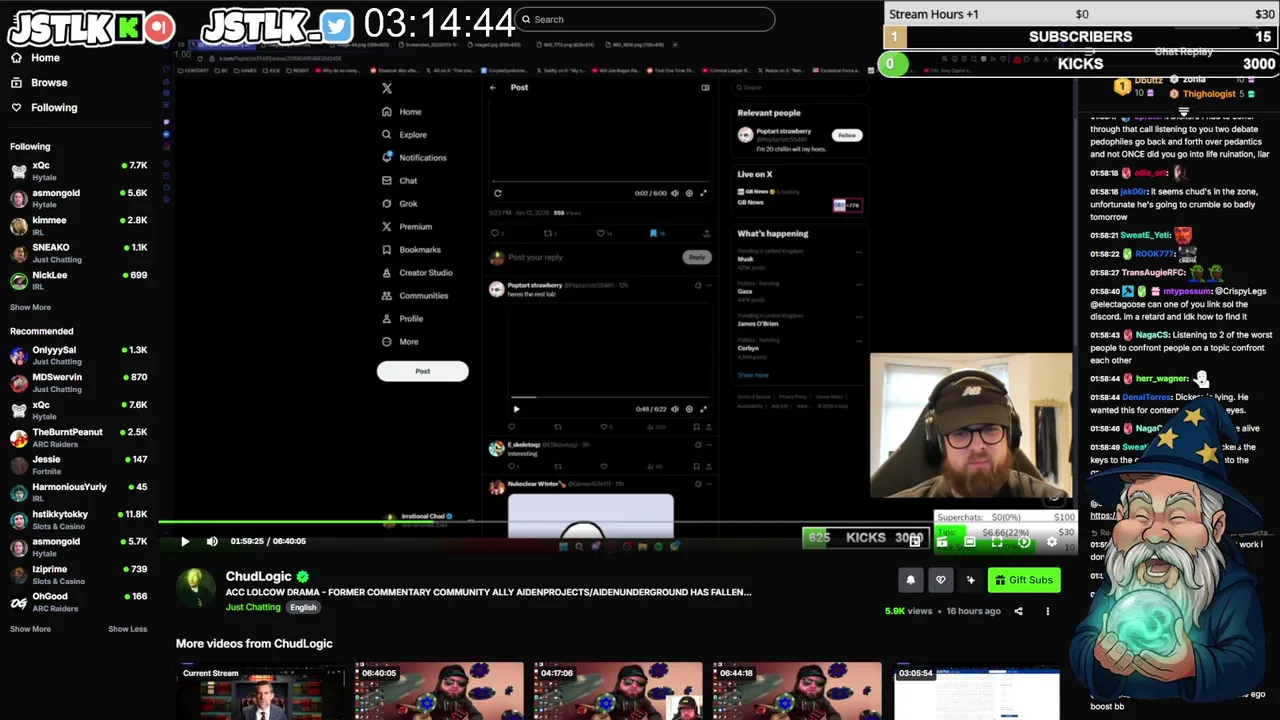Click Show more under What's happening

click(753, 375)
